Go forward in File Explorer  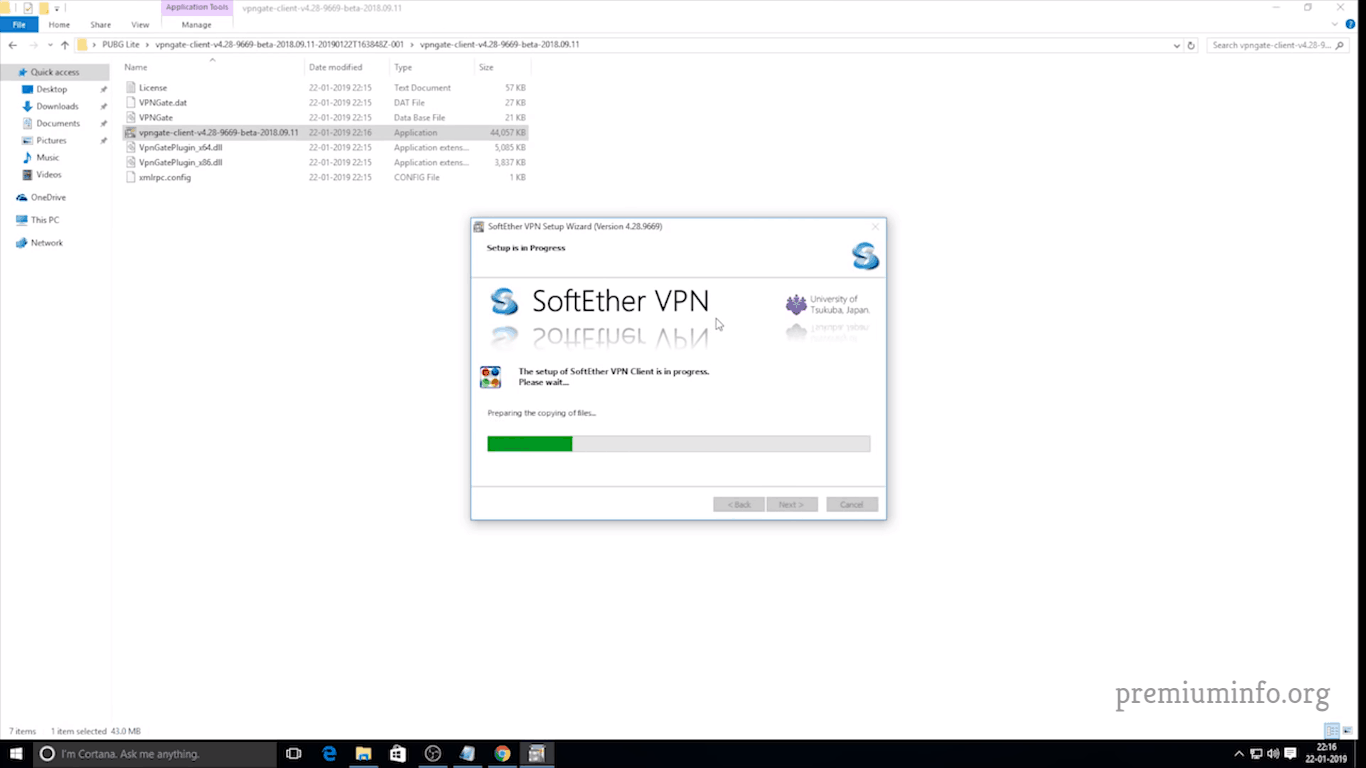pyautogui.click(x=33, y=45)
